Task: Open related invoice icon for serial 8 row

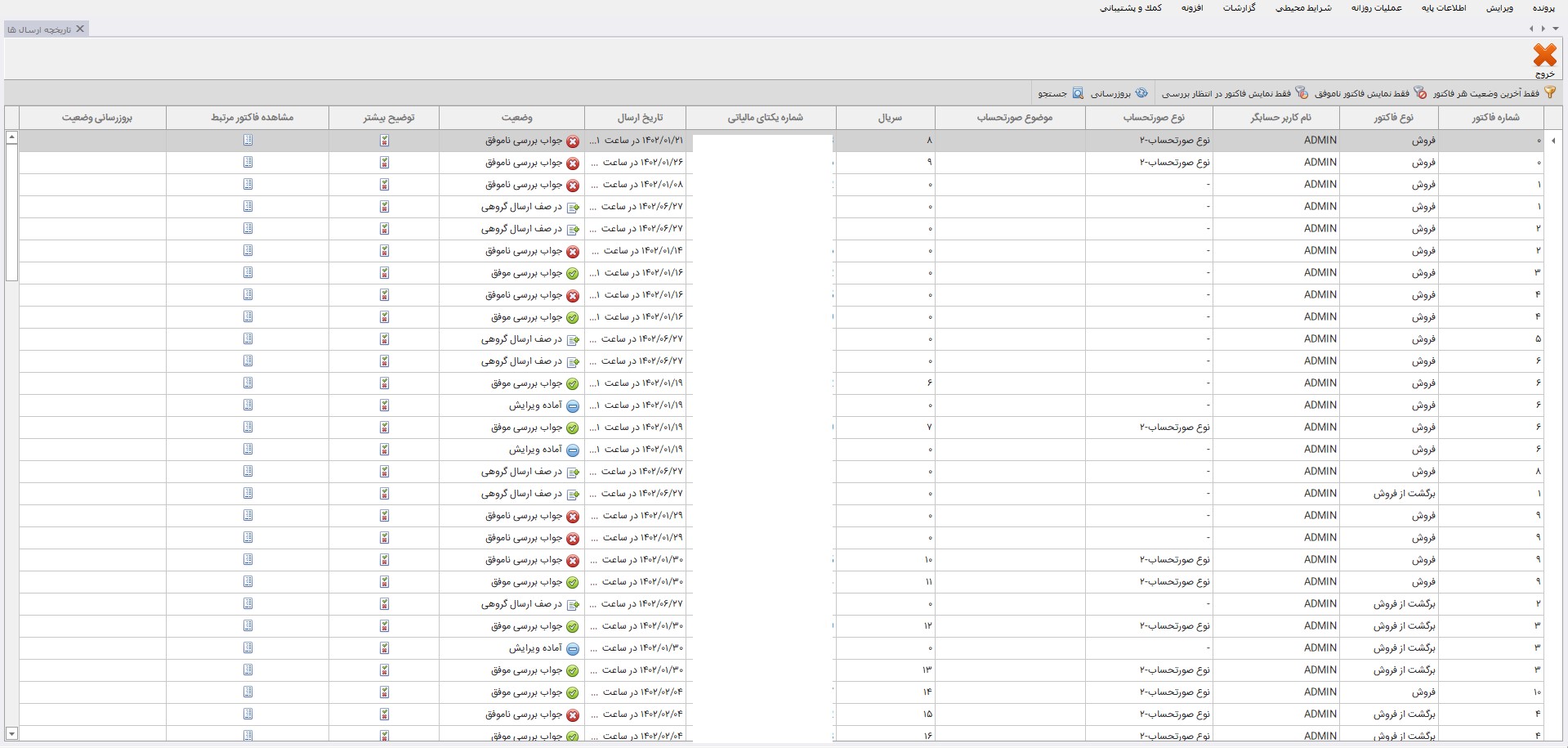Action: pyautogui.click(x=248, y=141)
